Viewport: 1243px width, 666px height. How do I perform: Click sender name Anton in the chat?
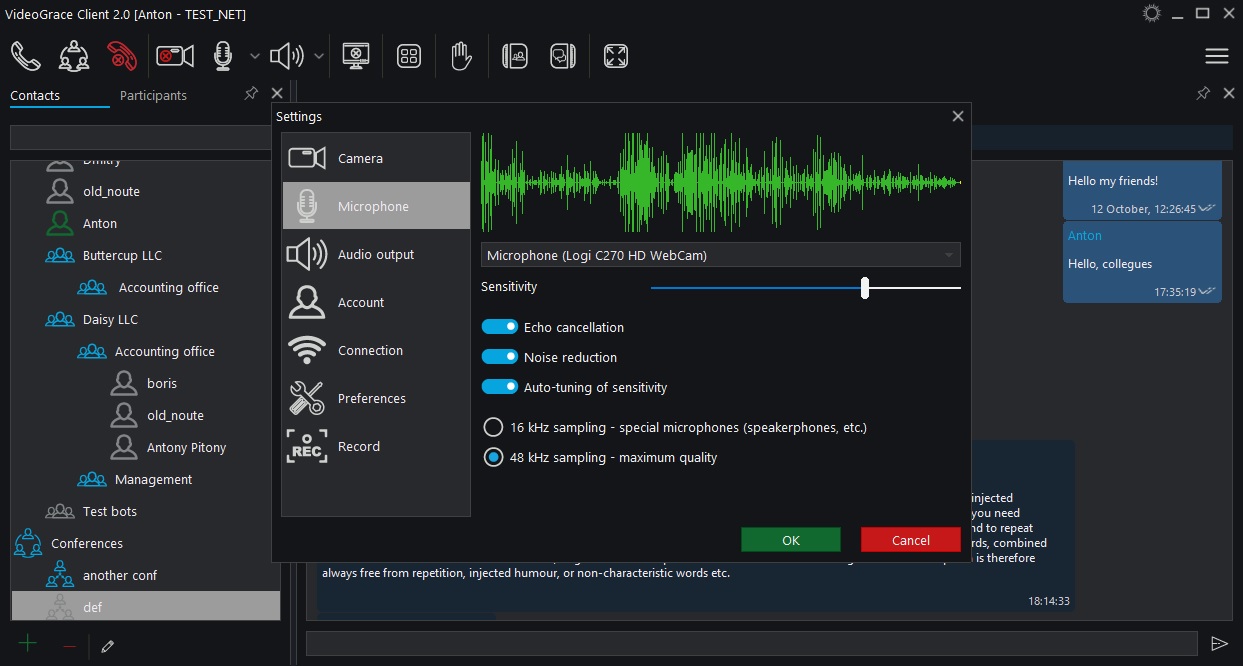coord(1085,235)
